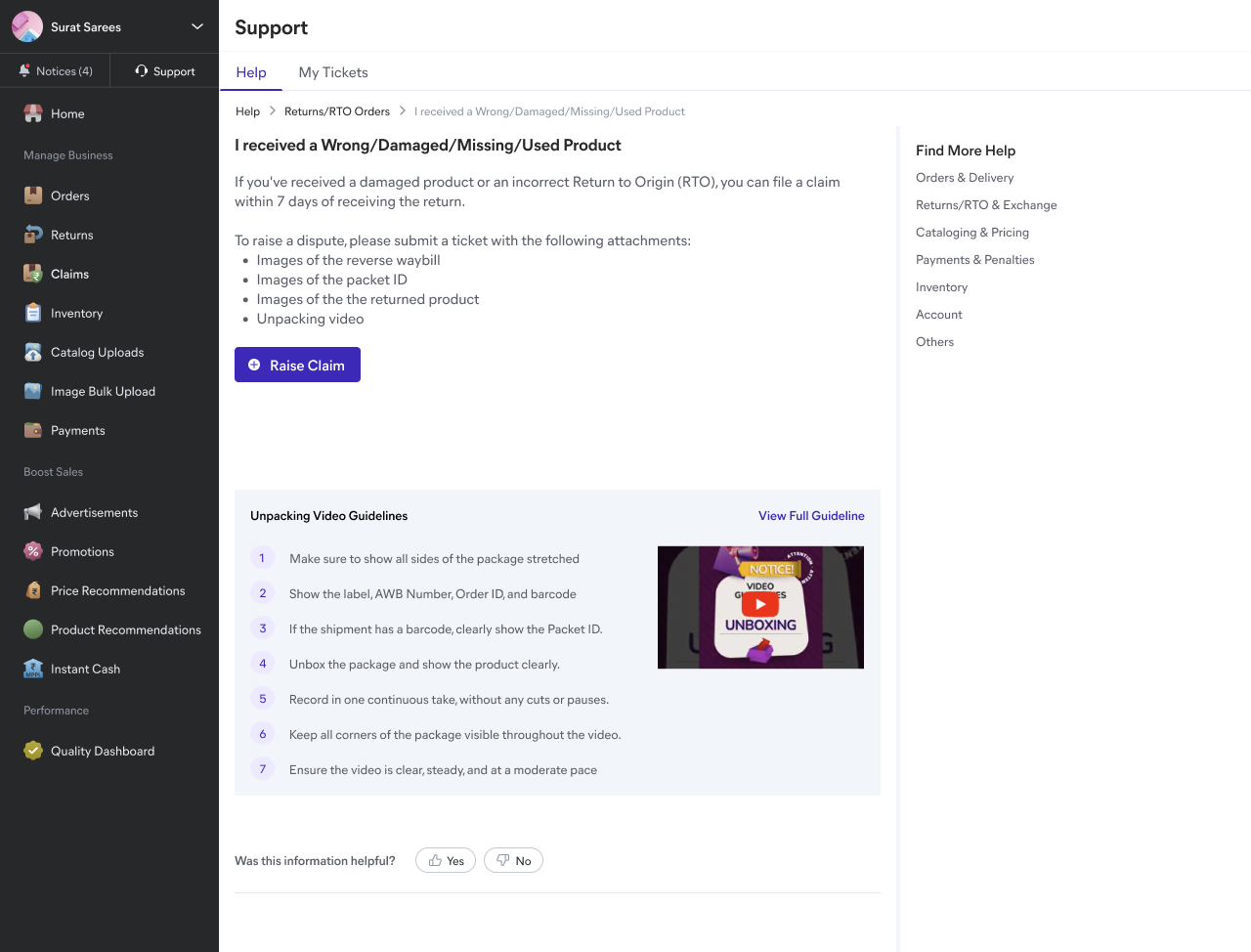This screenshot has width=1251, height=952.
Task: Go to Returns/RTO Orders breadcrumb
Action: (337, 111)
